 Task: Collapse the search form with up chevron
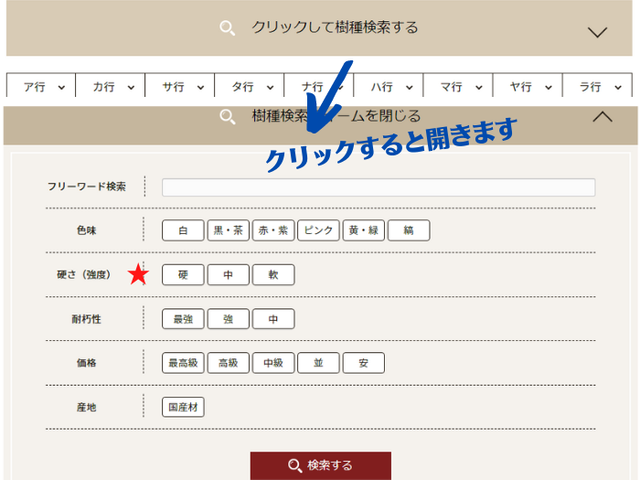tap(602, 117)
